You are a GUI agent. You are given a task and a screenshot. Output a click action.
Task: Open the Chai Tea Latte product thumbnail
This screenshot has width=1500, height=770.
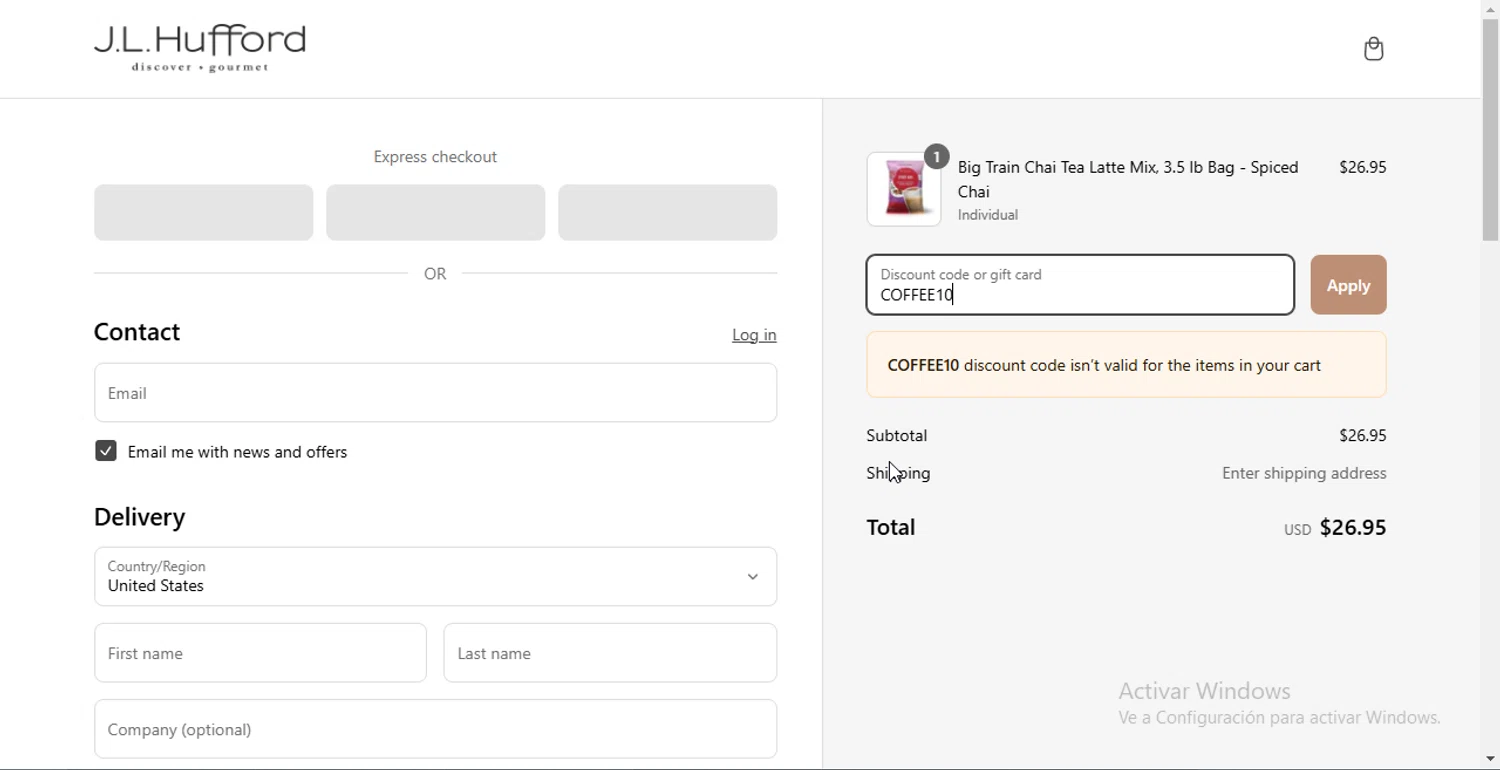pos(904,189)
